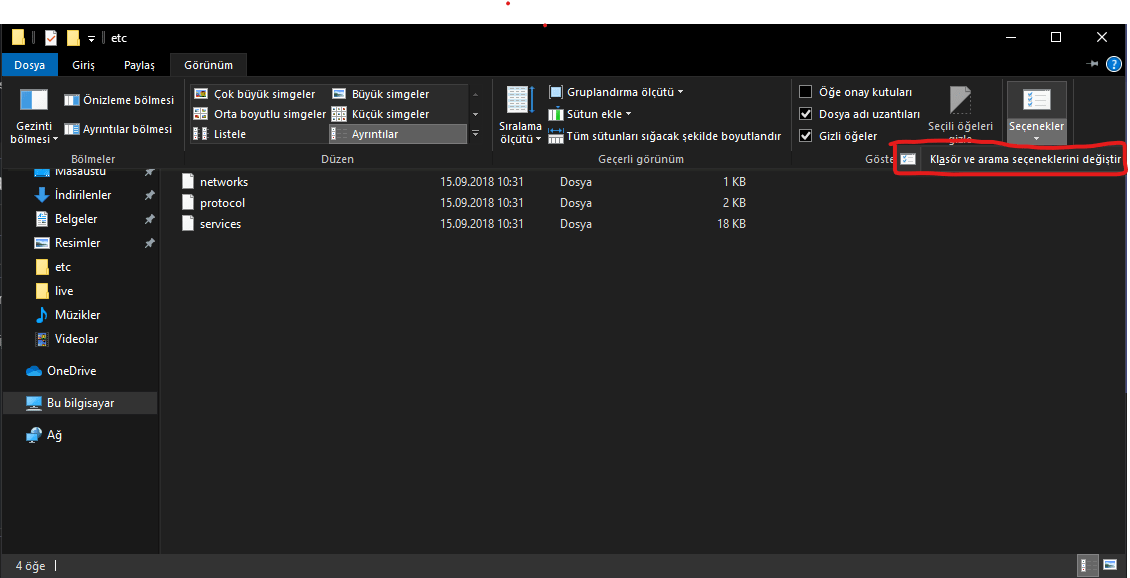Open the Dosya tab
The width and height of the screenshot is (1130, 578).
30,65
